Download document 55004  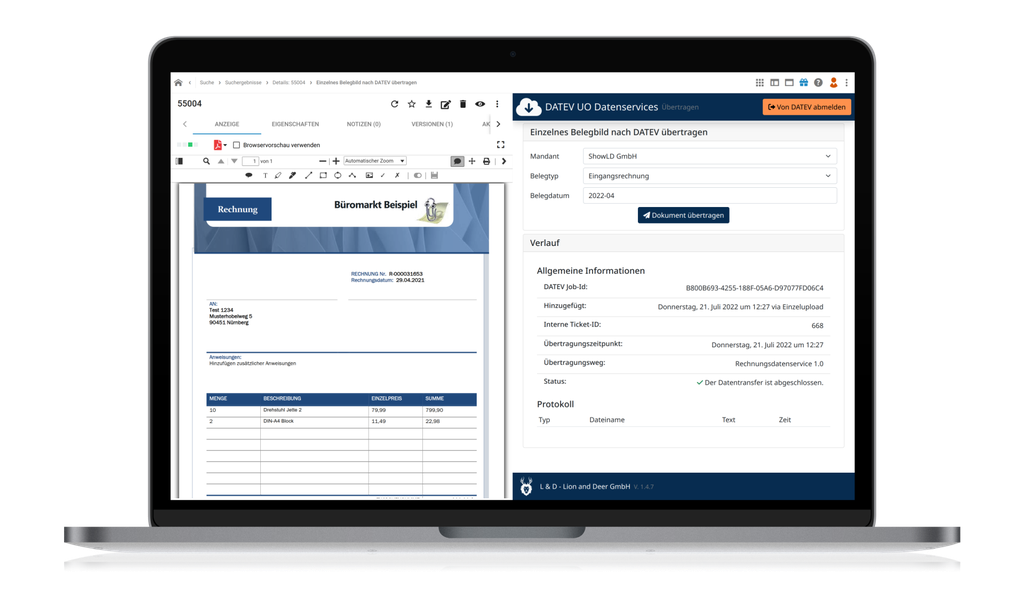tap(428, 104)
